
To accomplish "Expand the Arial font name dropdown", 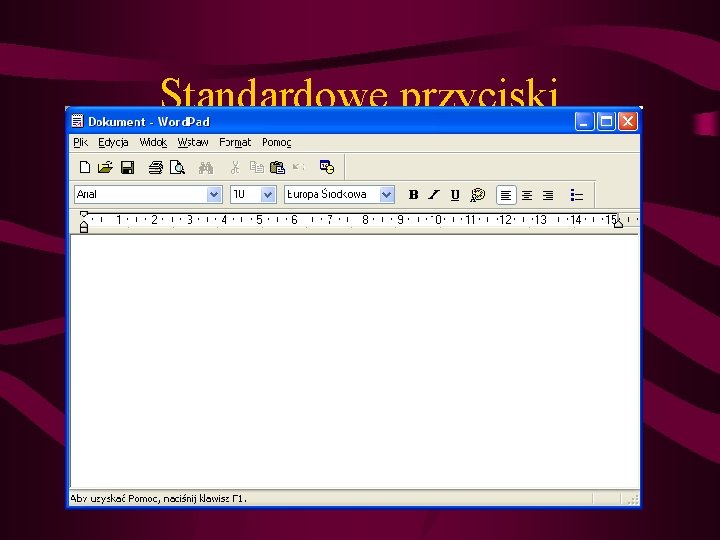I will coord(214,195).
